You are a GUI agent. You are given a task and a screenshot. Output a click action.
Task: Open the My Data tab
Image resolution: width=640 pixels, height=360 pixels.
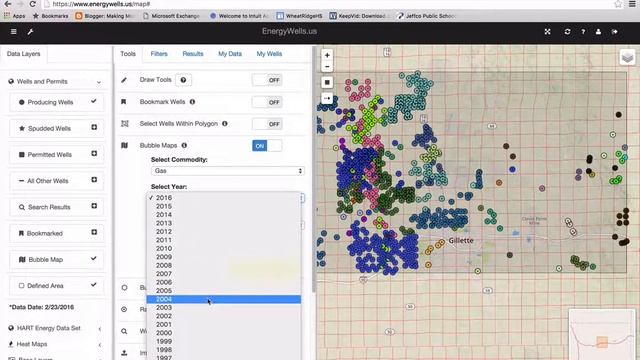[x=230, y=54]
